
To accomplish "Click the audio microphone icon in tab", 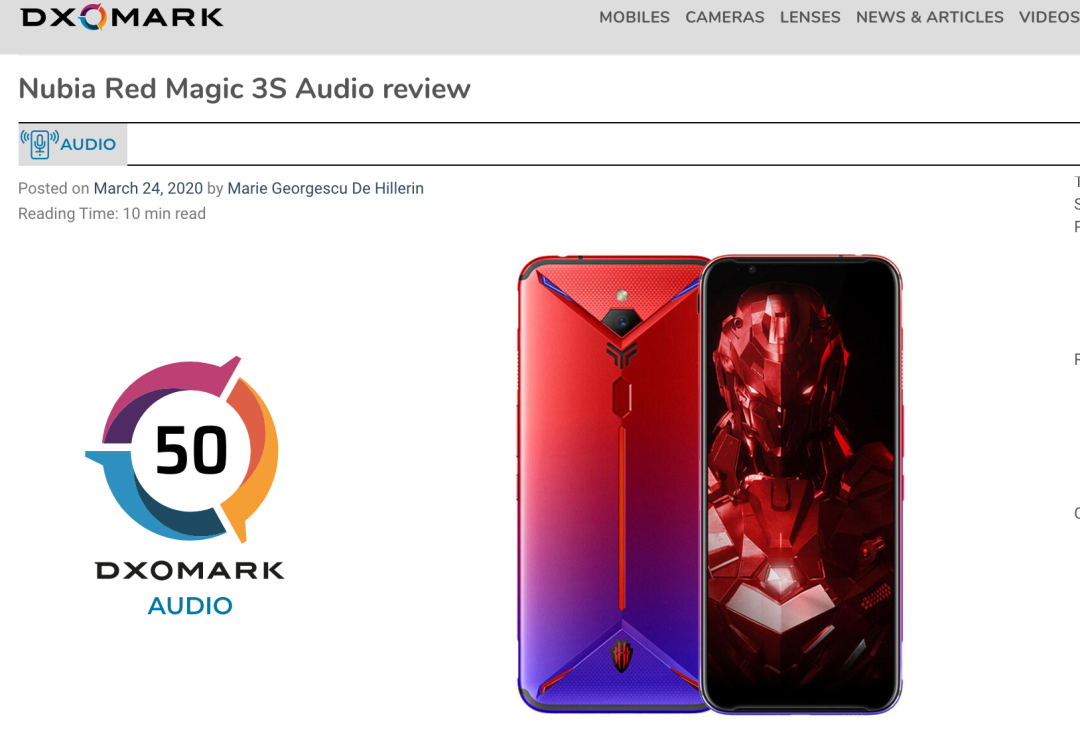I will 39,144.
